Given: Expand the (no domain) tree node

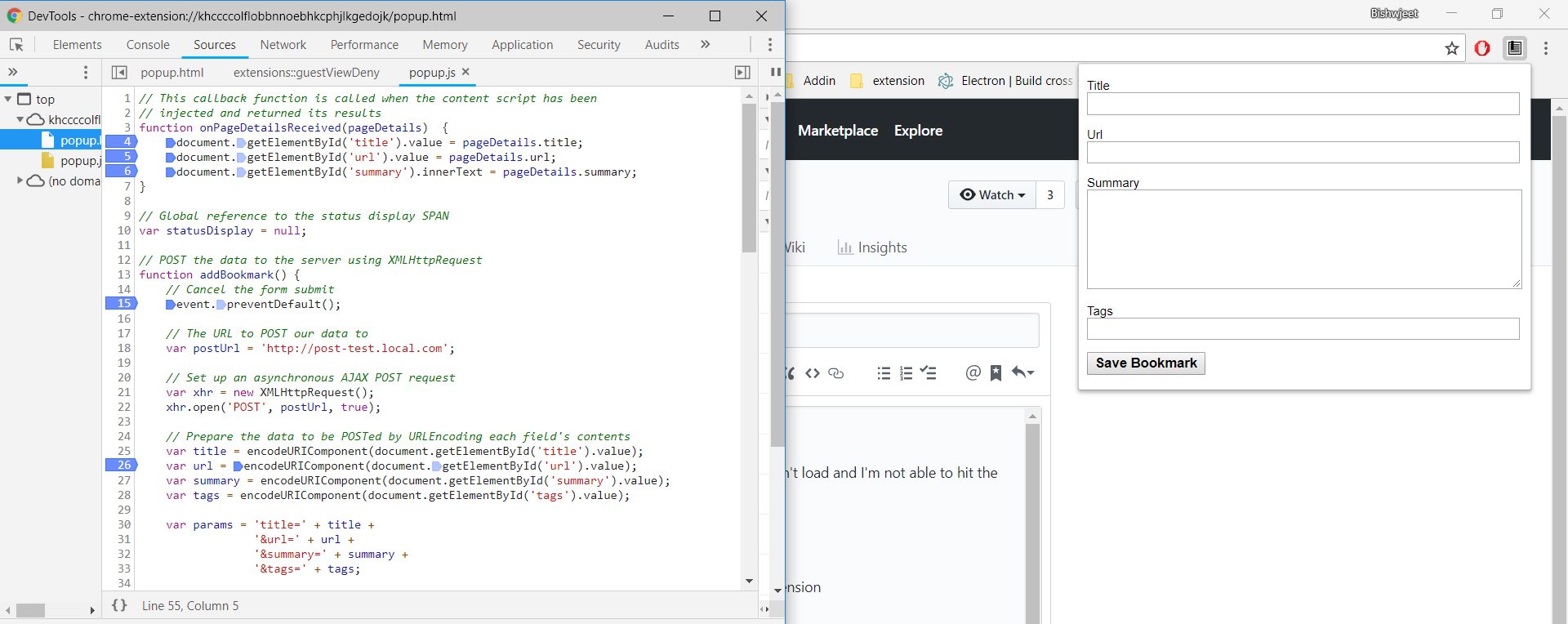Looking at the screenshot, I should (x=20, y=181).
